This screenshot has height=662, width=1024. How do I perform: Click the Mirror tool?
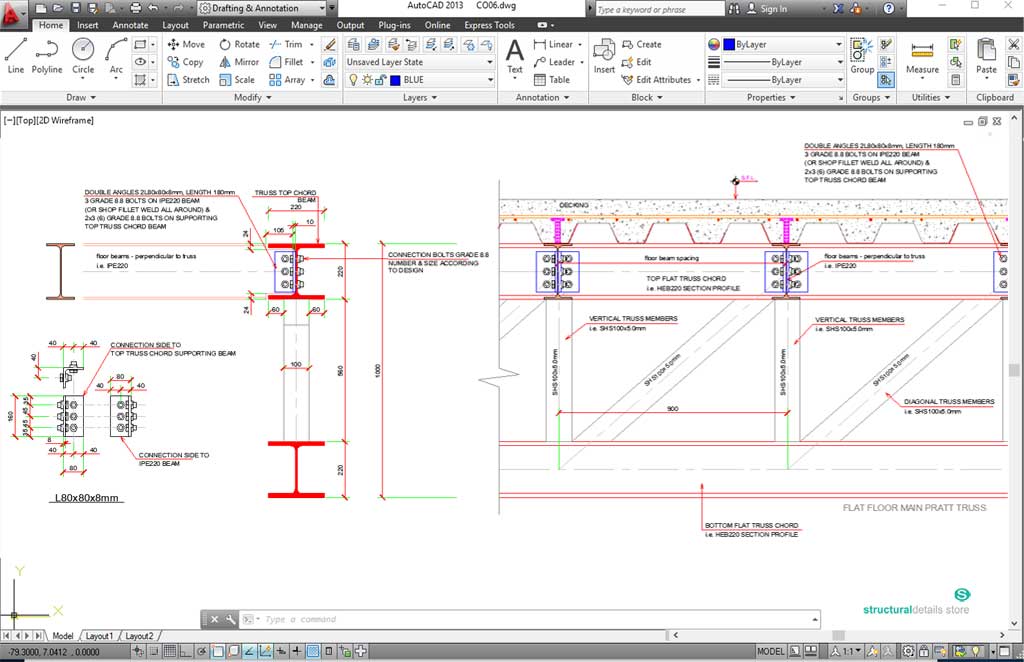(x=239, y=62)
